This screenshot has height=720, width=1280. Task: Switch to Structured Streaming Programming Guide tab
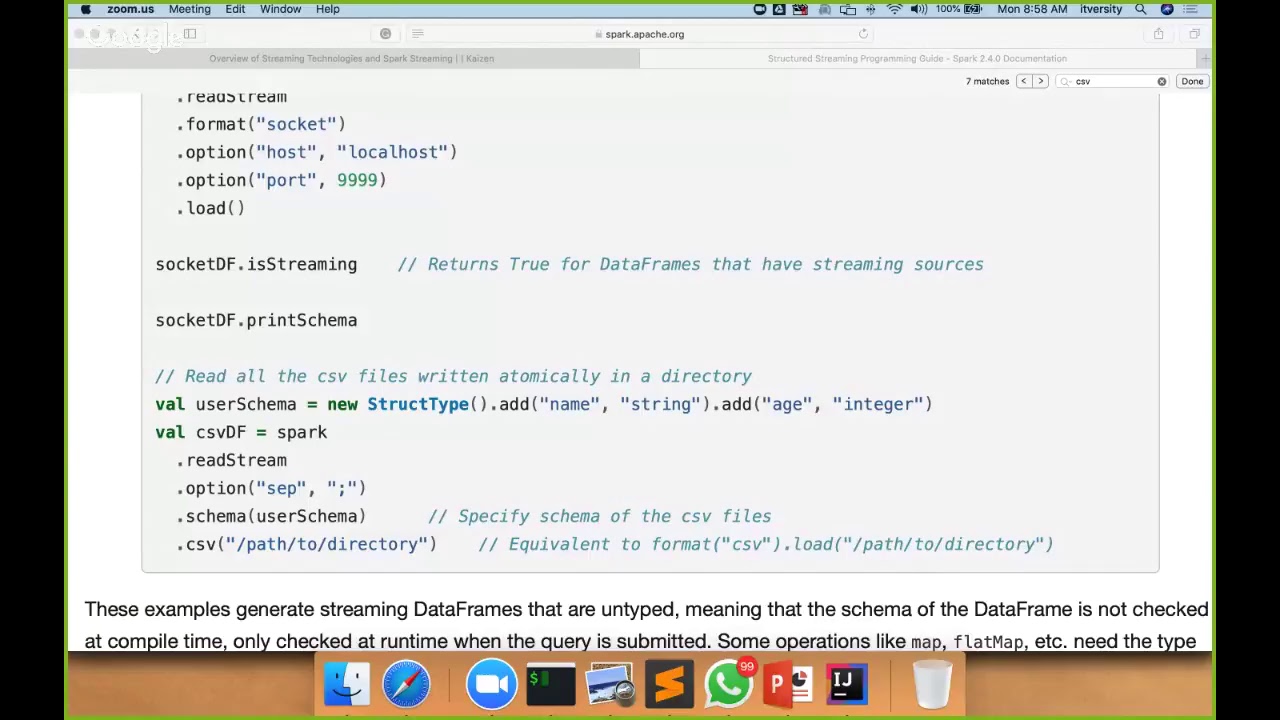coord(917,58)
